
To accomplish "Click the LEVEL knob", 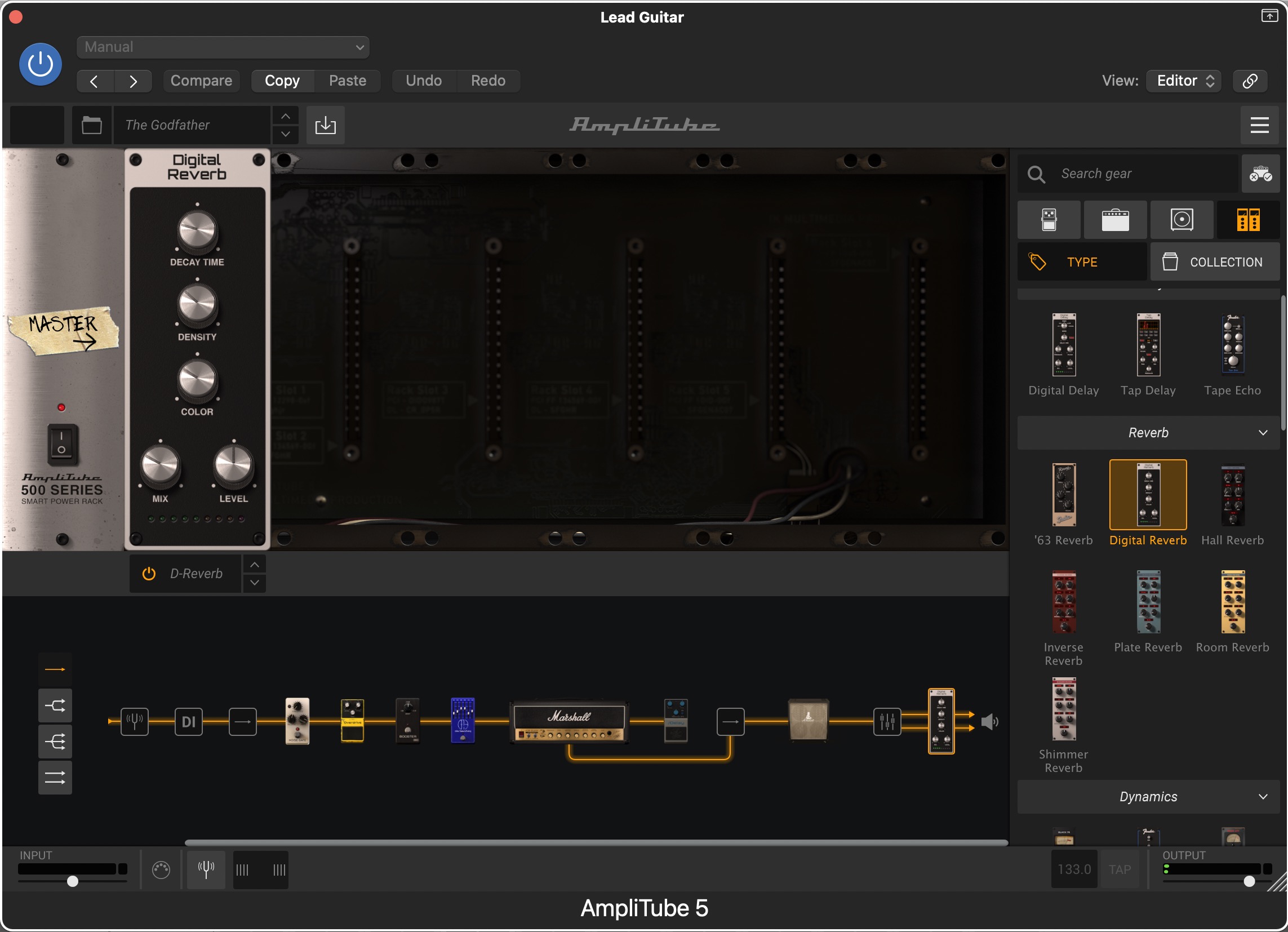I will click(x=233, y=467).
